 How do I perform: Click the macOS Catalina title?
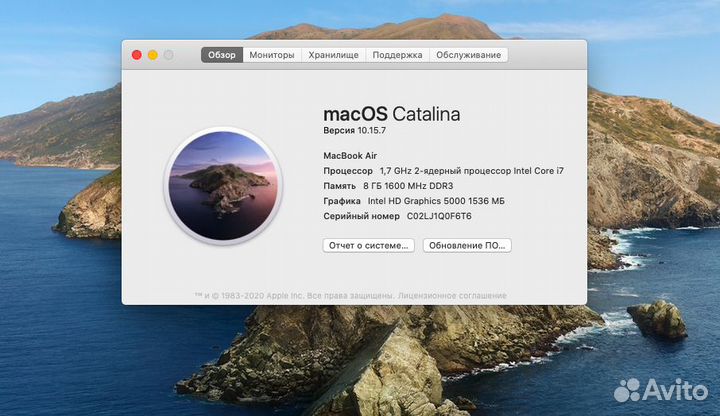point(392,114)
